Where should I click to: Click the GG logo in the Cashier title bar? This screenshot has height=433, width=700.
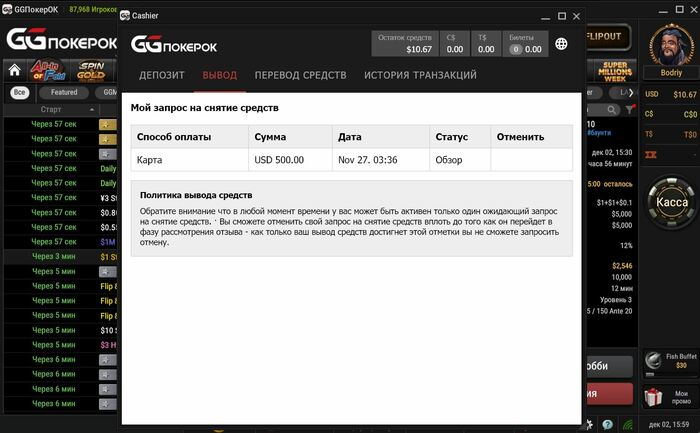125,16
